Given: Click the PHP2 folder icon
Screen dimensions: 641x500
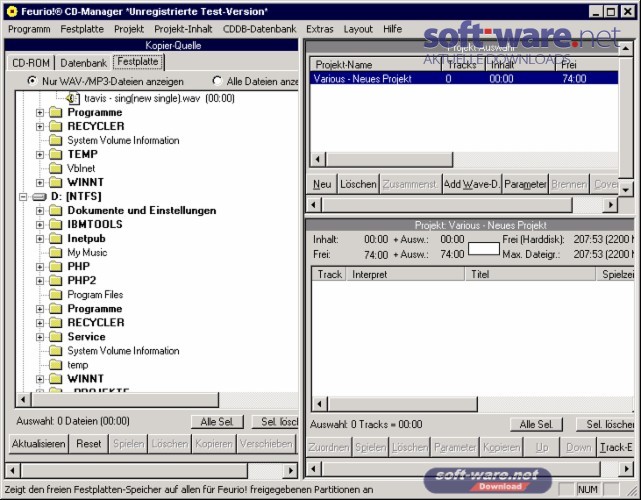Looking at the screenshot, I should 56,280.
